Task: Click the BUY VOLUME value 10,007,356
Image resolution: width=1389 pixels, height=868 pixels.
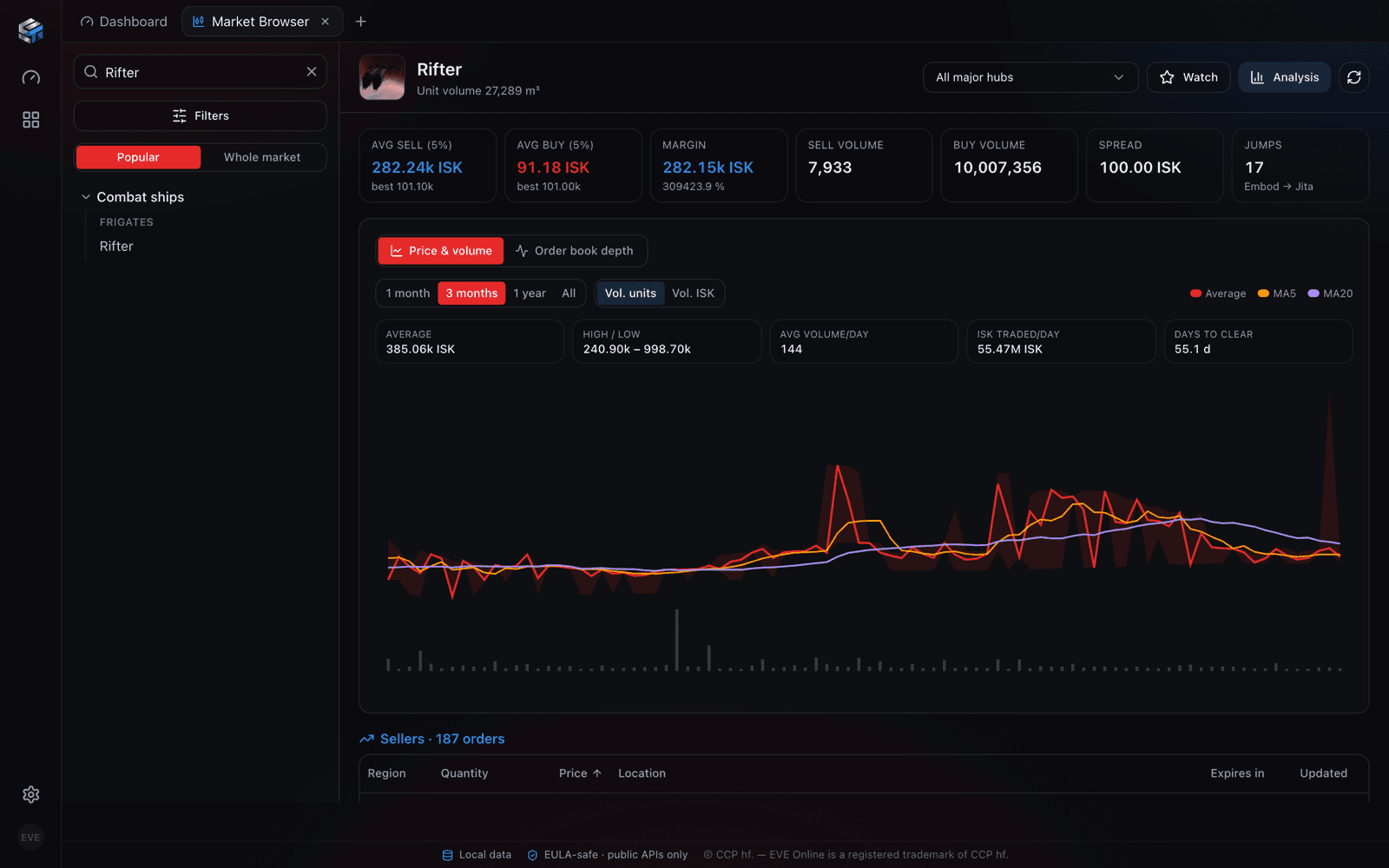Action: (x=997, y=168)
